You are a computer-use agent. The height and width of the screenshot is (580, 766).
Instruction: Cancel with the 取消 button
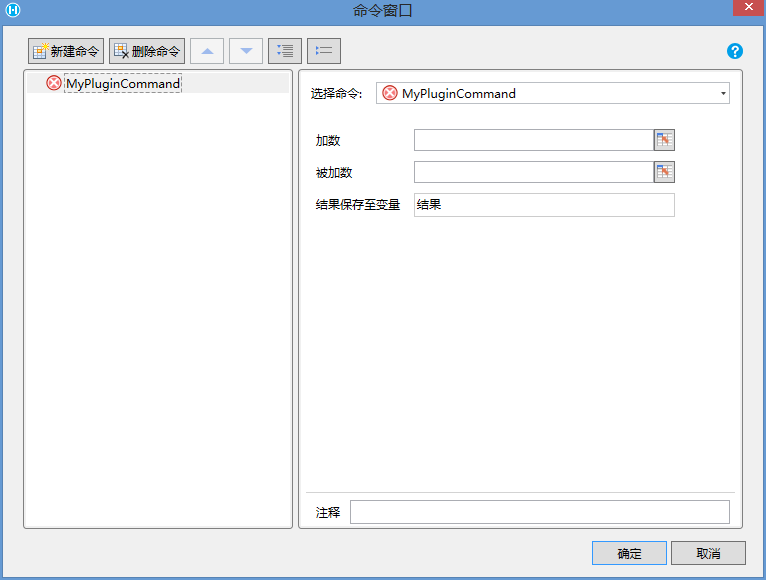[708, 553]
